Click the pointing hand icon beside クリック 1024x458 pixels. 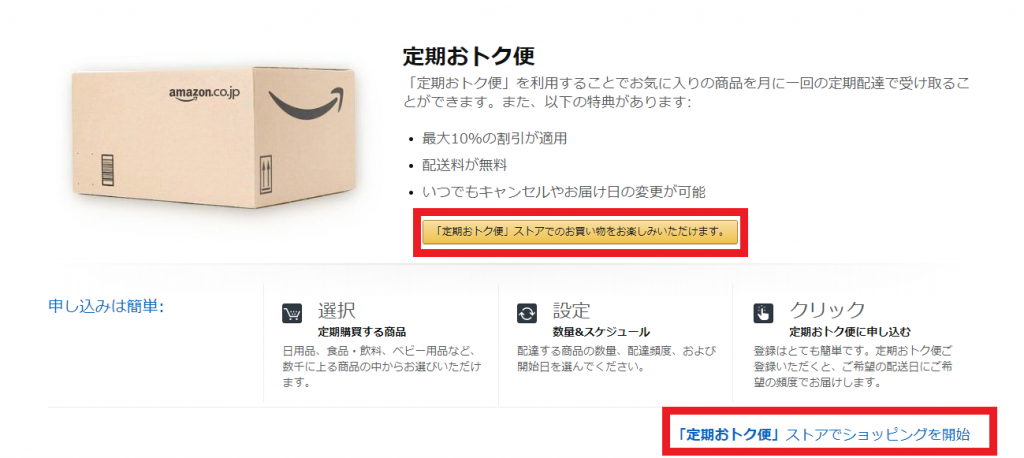coord(763,313)
